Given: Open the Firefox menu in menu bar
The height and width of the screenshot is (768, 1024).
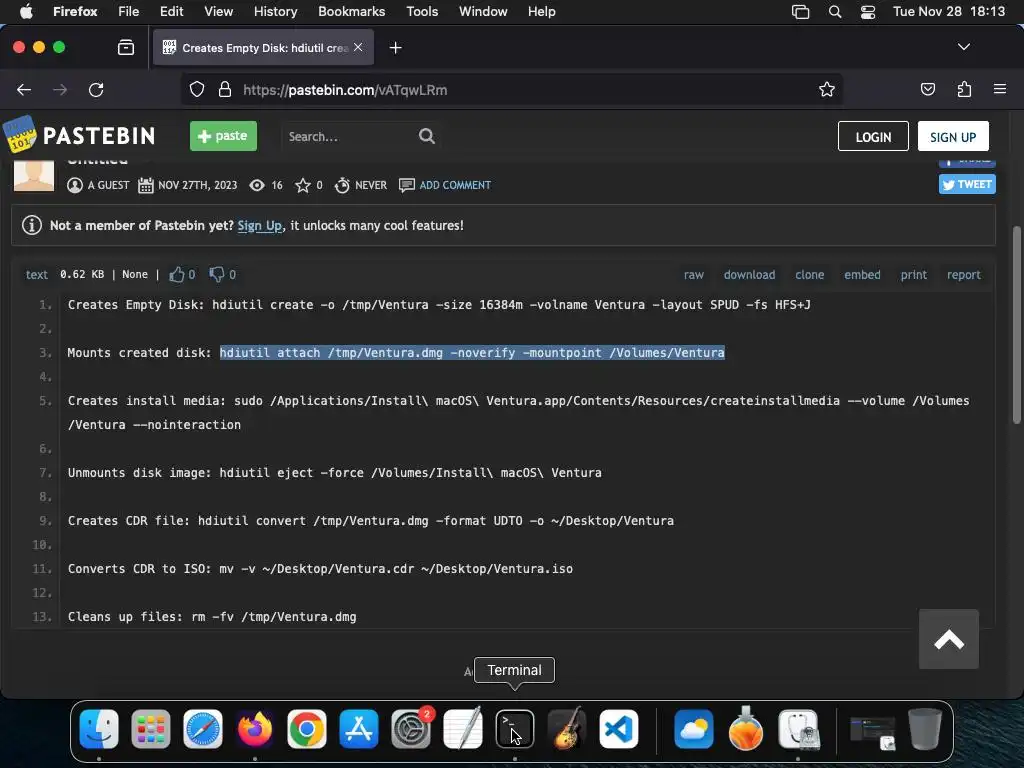Looking at the screenshot, I should (75, 12).
